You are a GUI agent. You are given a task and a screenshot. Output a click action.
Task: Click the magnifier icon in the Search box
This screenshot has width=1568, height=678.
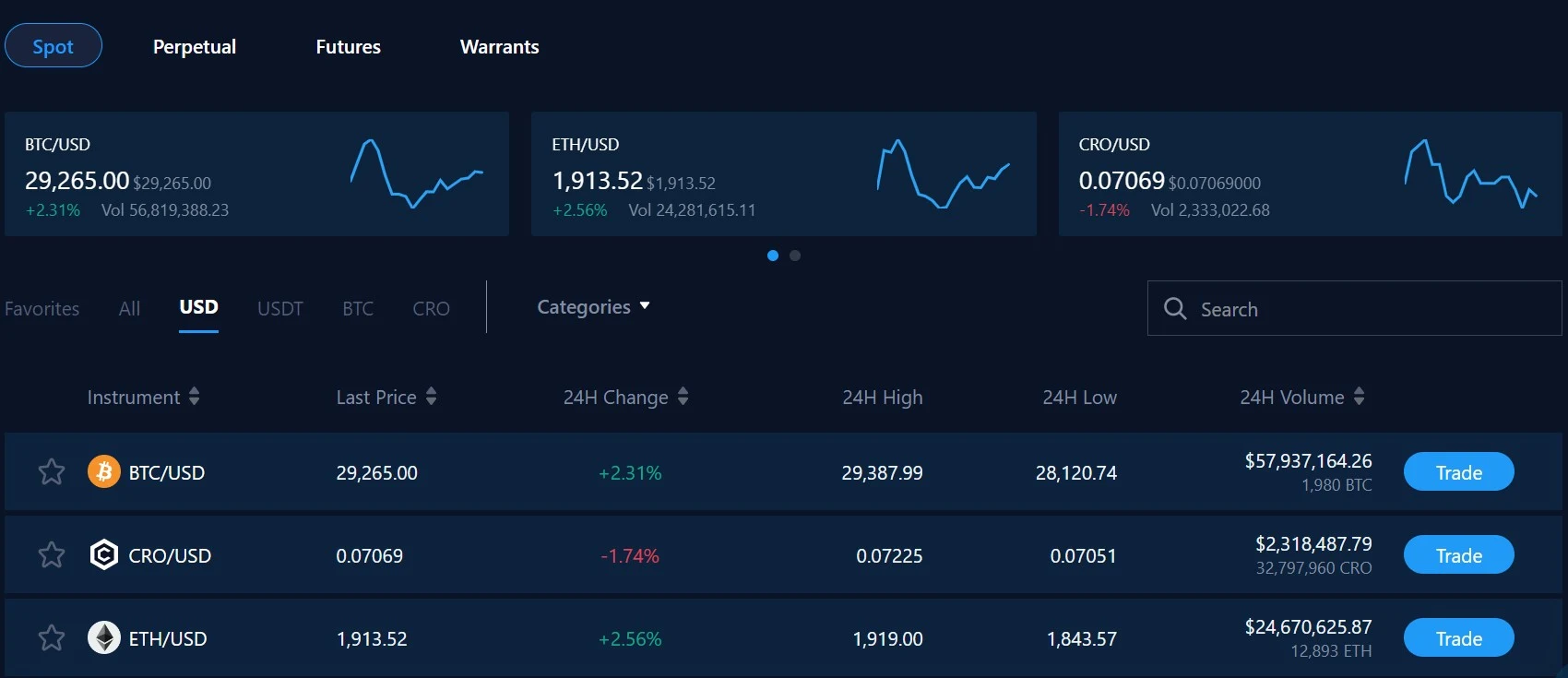click(1175, 308)
